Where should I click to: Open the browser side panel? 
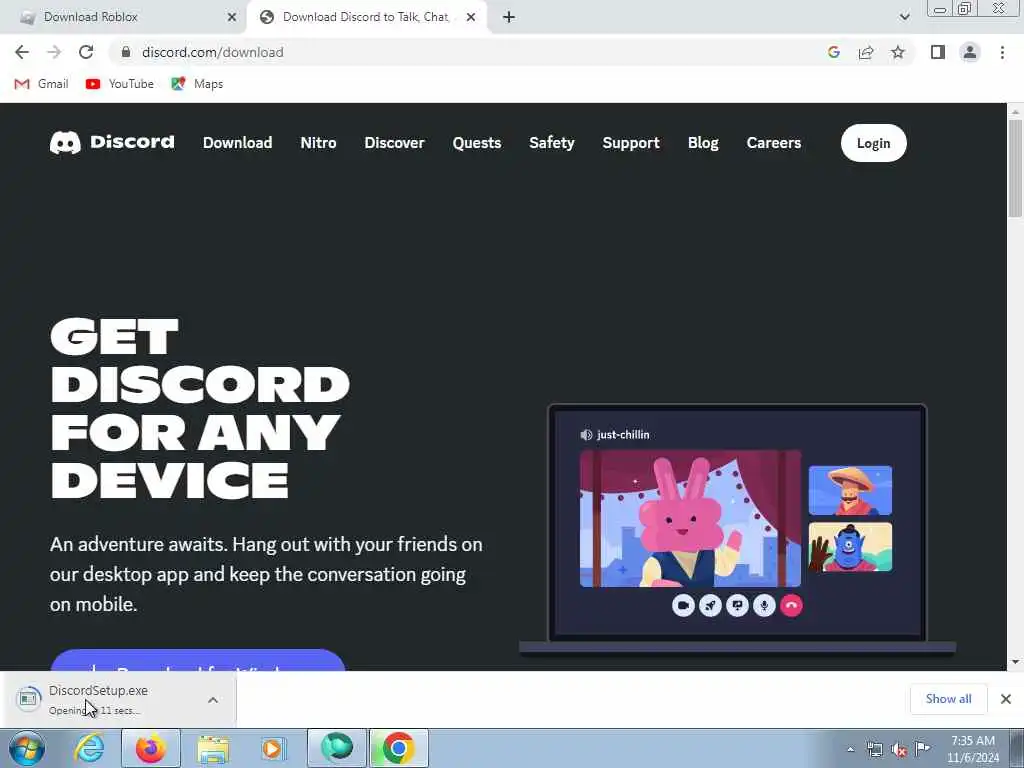(938, 52)
